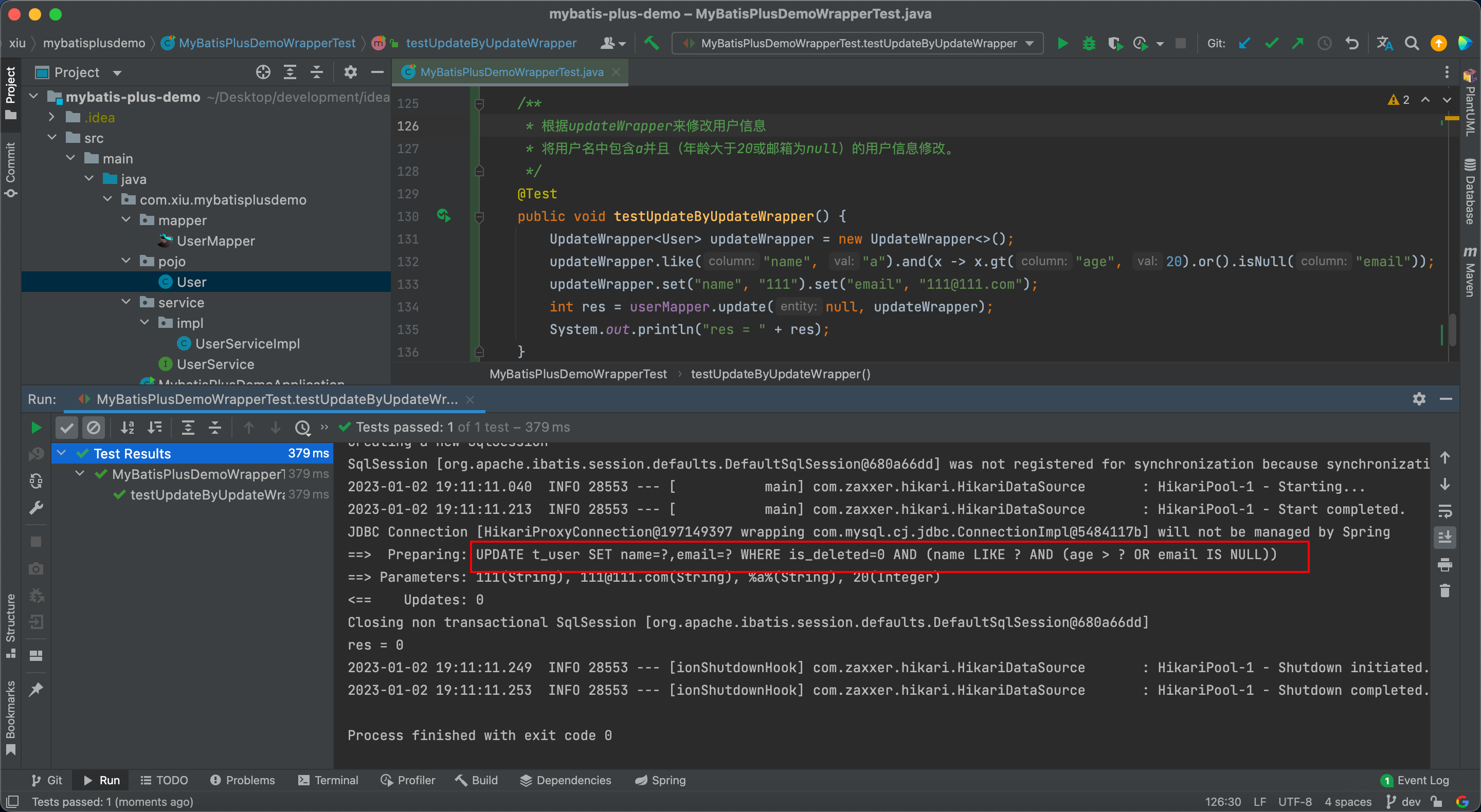
Task: Expand the .idea folder
Action: pos(52,117)
